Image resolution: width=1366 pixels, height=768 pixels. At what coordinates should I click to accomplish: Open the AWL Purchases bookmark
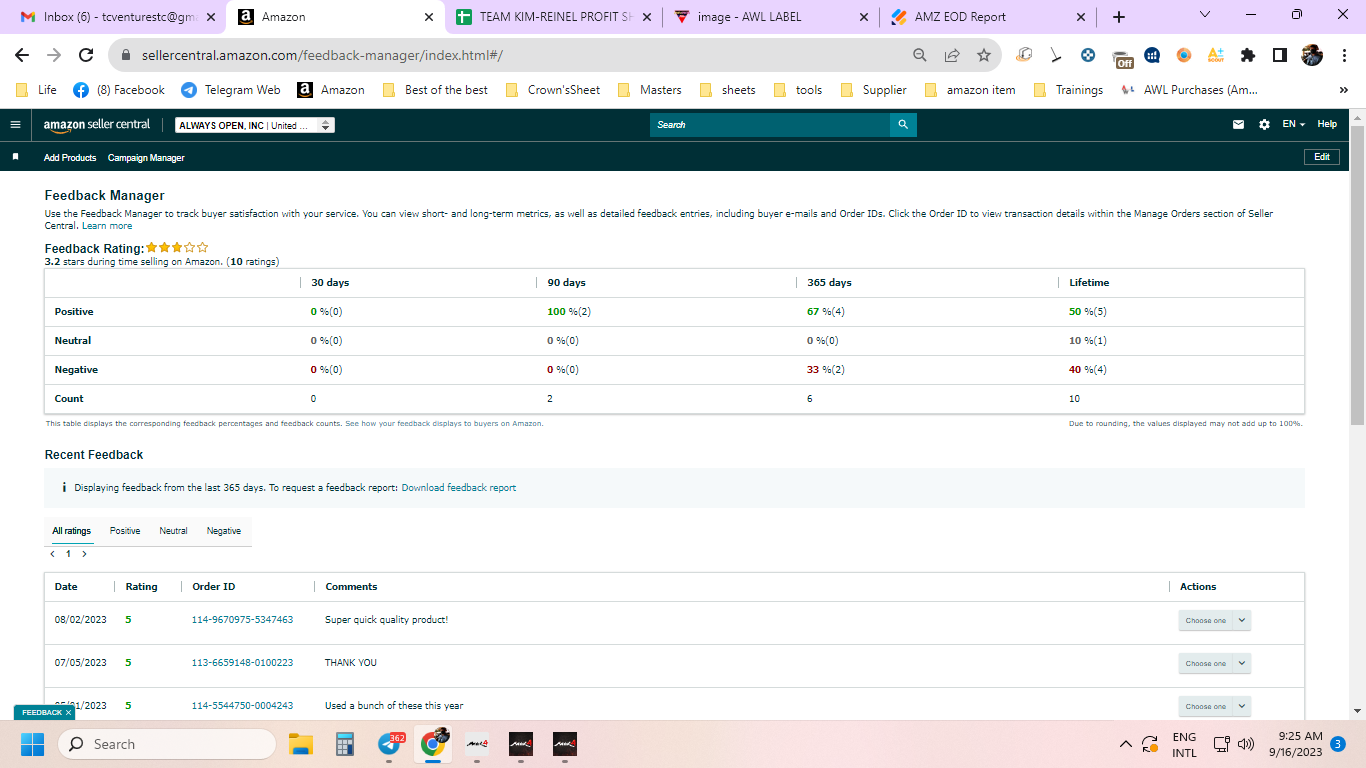click(1191, 90)
